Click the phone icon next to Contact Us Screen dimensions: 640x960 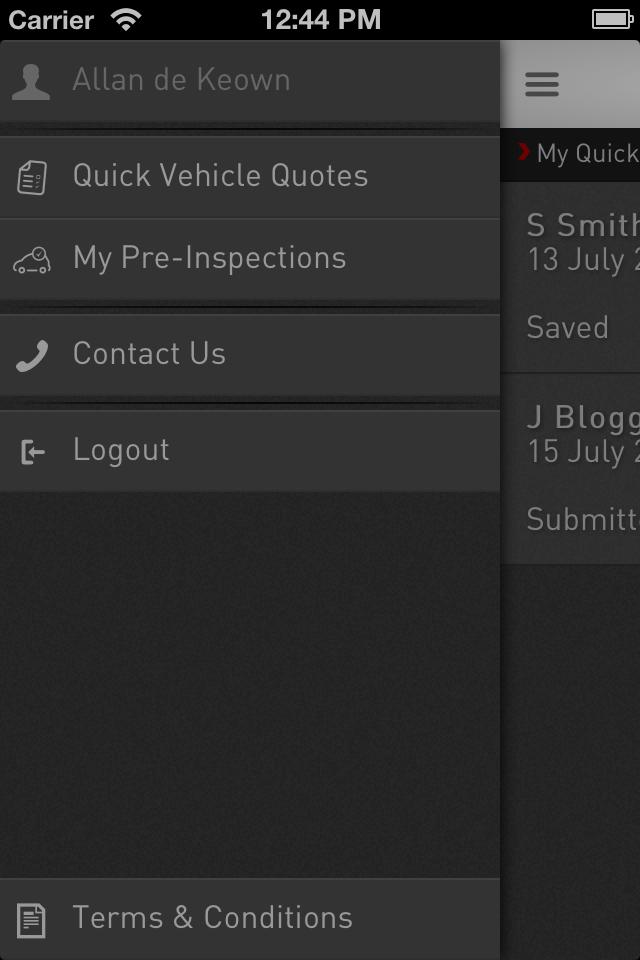[x=31, y=353]
